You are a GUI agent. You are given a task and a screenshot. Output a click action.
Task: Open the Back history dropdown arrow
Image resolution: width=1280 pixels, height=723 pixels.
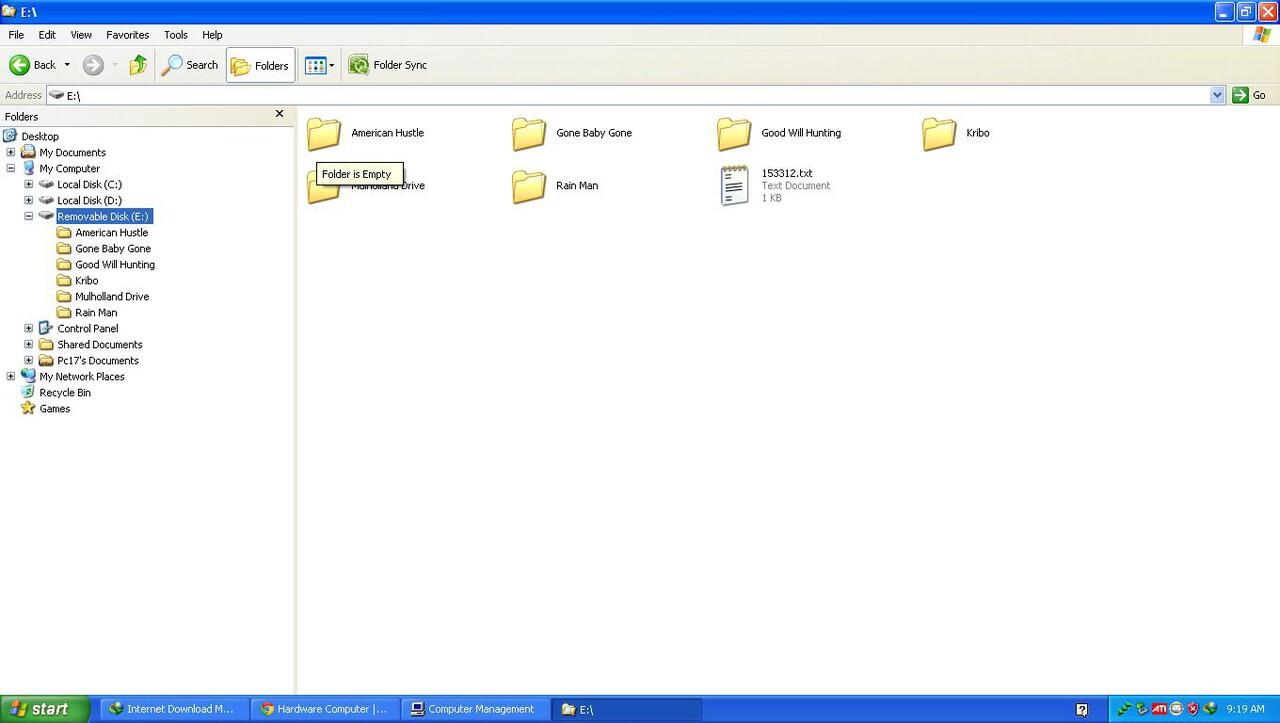[67, 65]
